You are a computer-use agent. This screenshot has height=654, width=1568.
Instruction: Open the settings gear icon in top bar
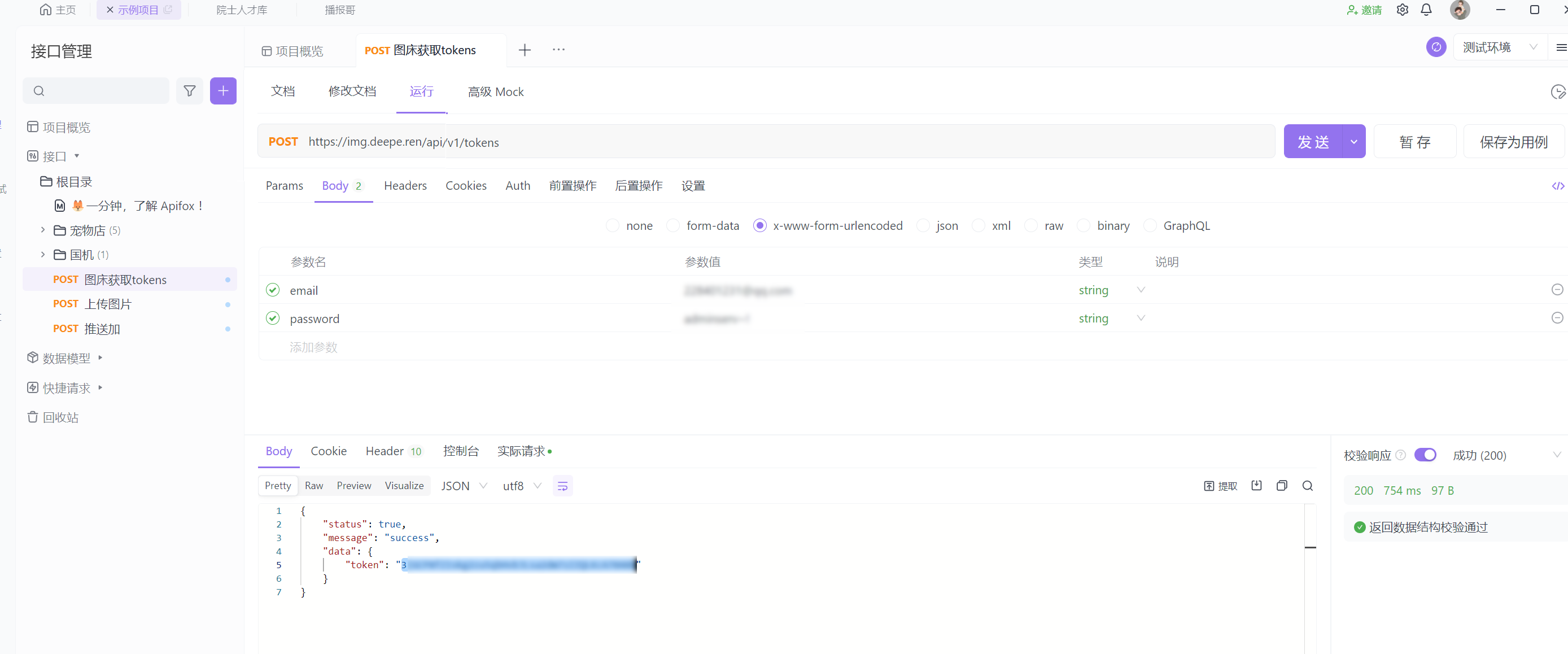[1403, 10]
